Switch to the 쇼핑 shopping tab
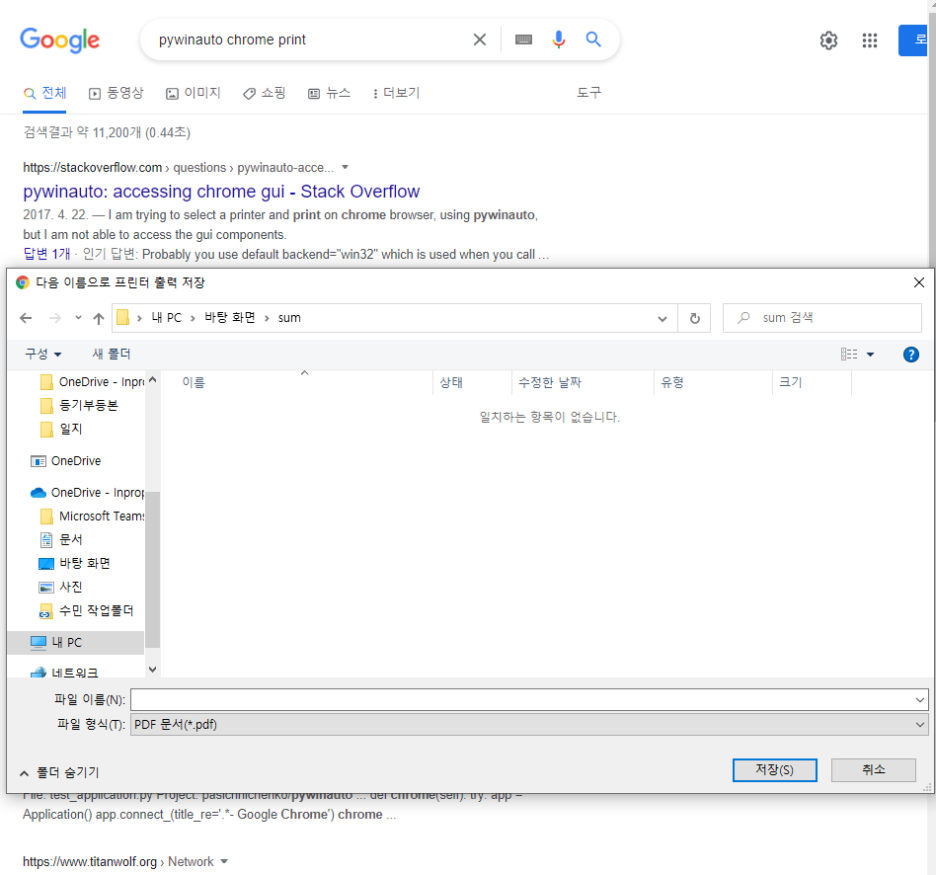The width and height of the screenshot is (936, 875). click(264, 93)
